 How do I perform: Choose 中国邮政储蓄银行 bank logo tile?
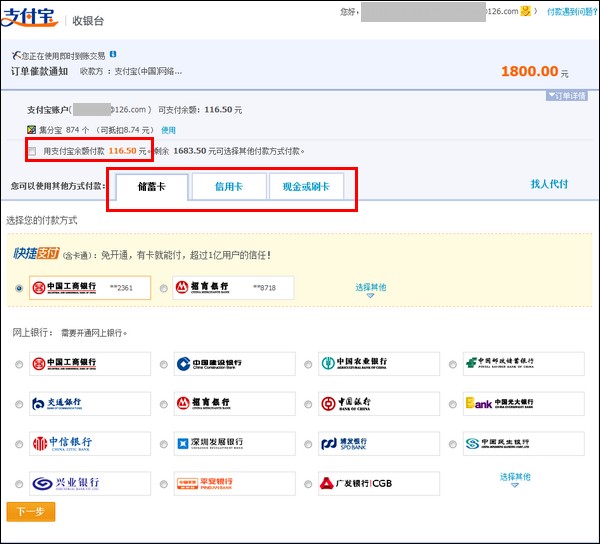coord(523,364)
